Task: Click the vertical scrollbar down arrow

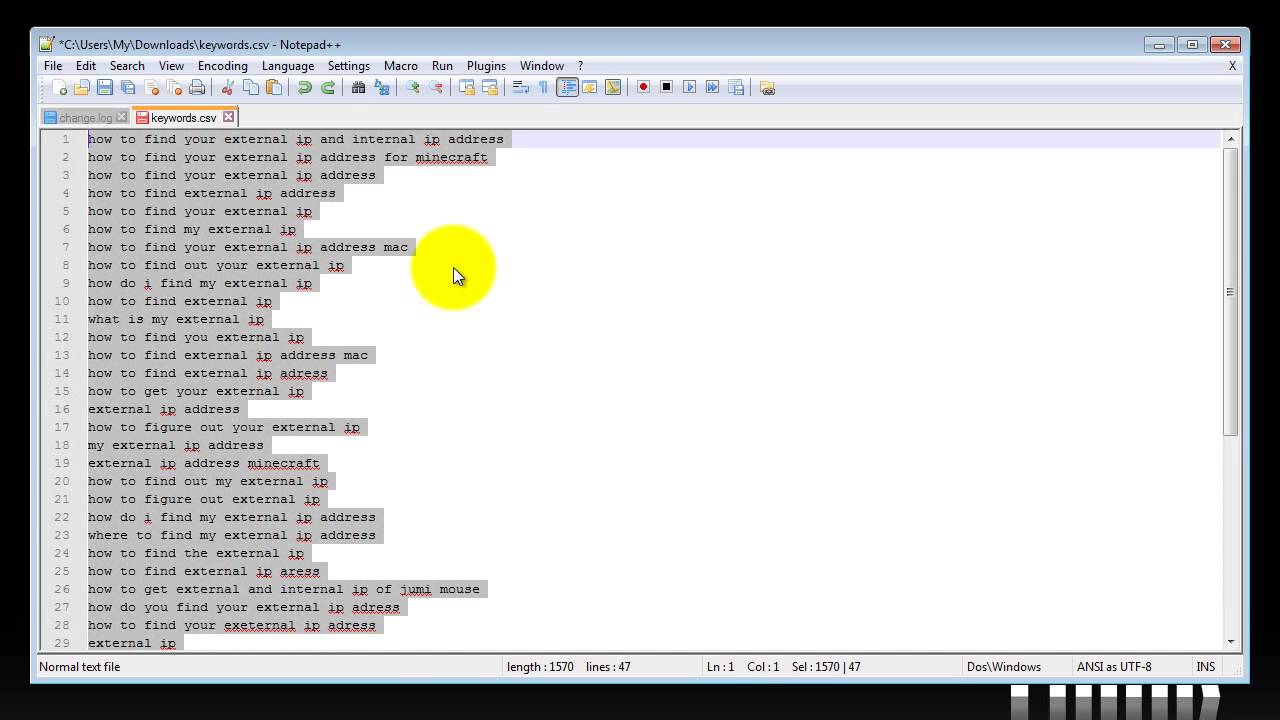Action: pyautogui.click(x=1231, y=641)
